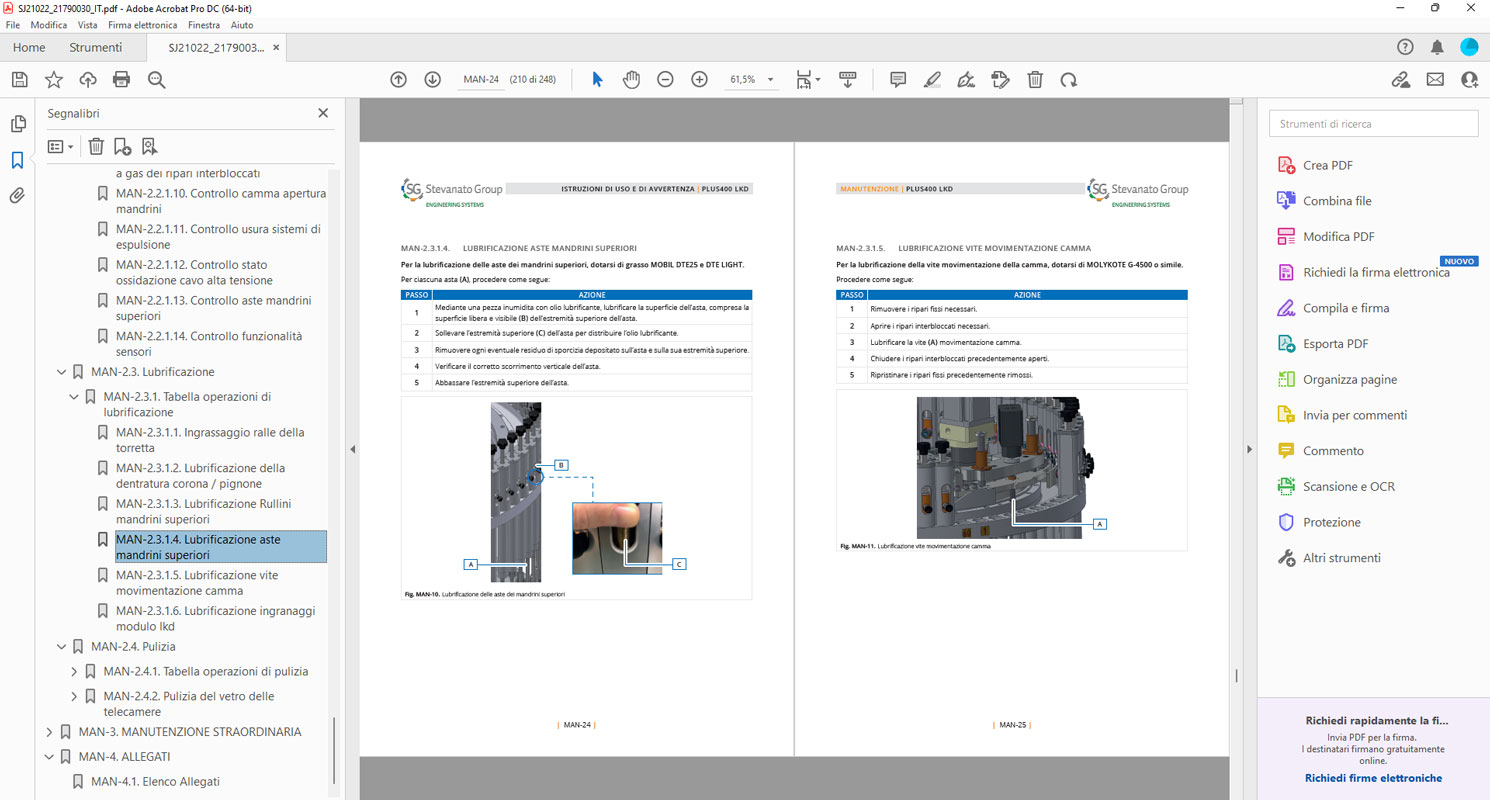Viewport: 1490px width, 800px height.
Task: Collapse the MAN-2.4. Pulizia bookmark
Action: 61,647
